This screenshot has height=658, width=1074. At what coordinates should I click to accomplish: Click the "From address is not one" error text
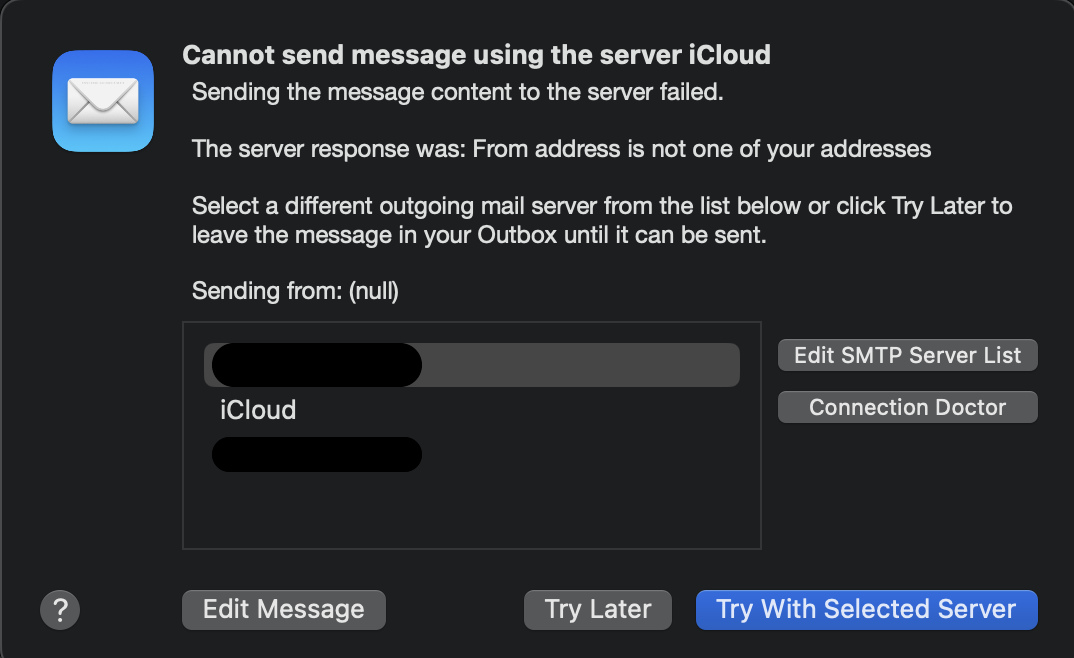tap(700, 149)
